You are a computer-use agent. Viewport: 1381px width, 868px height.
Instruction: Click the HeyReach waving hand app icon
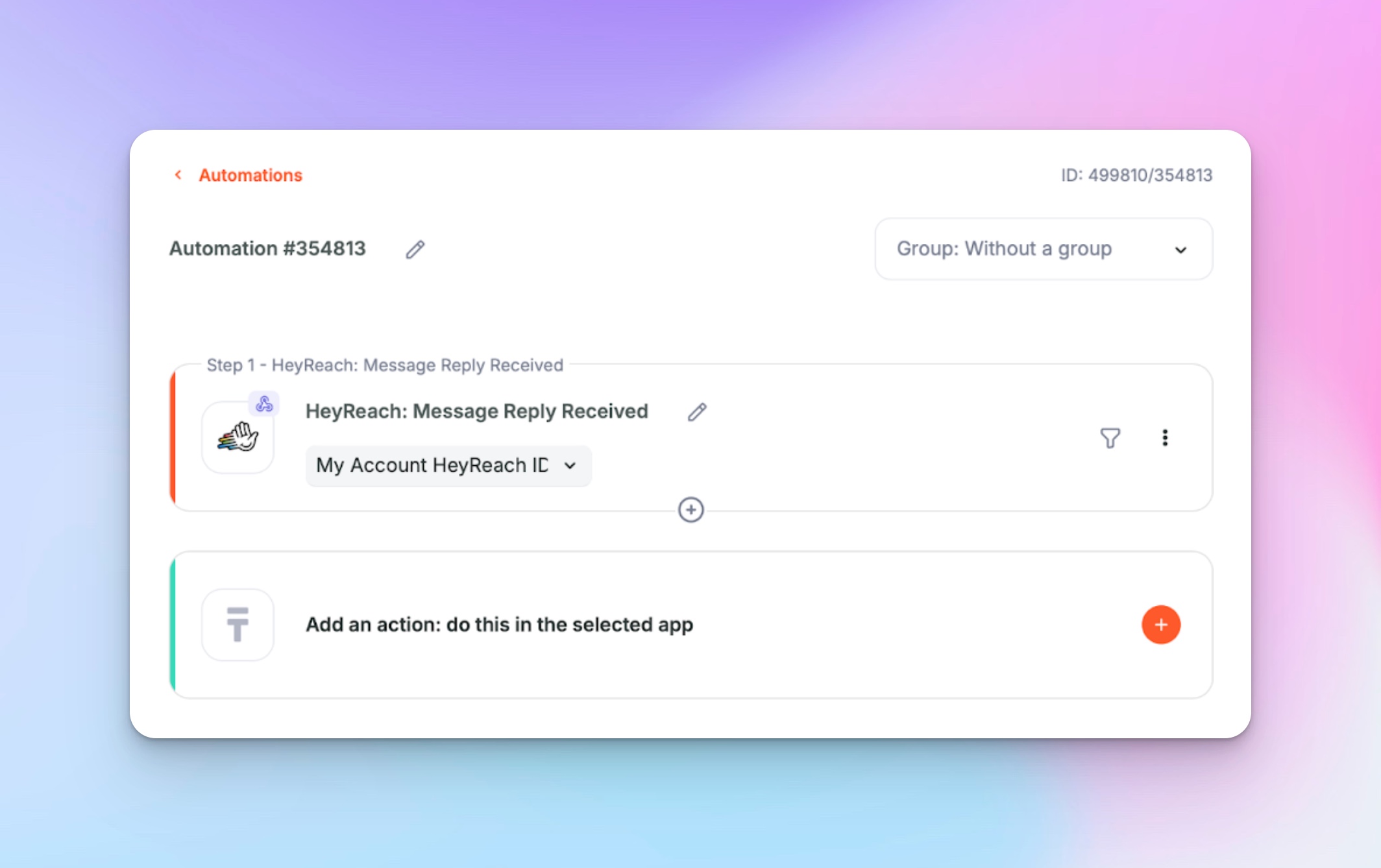(238, 437)
